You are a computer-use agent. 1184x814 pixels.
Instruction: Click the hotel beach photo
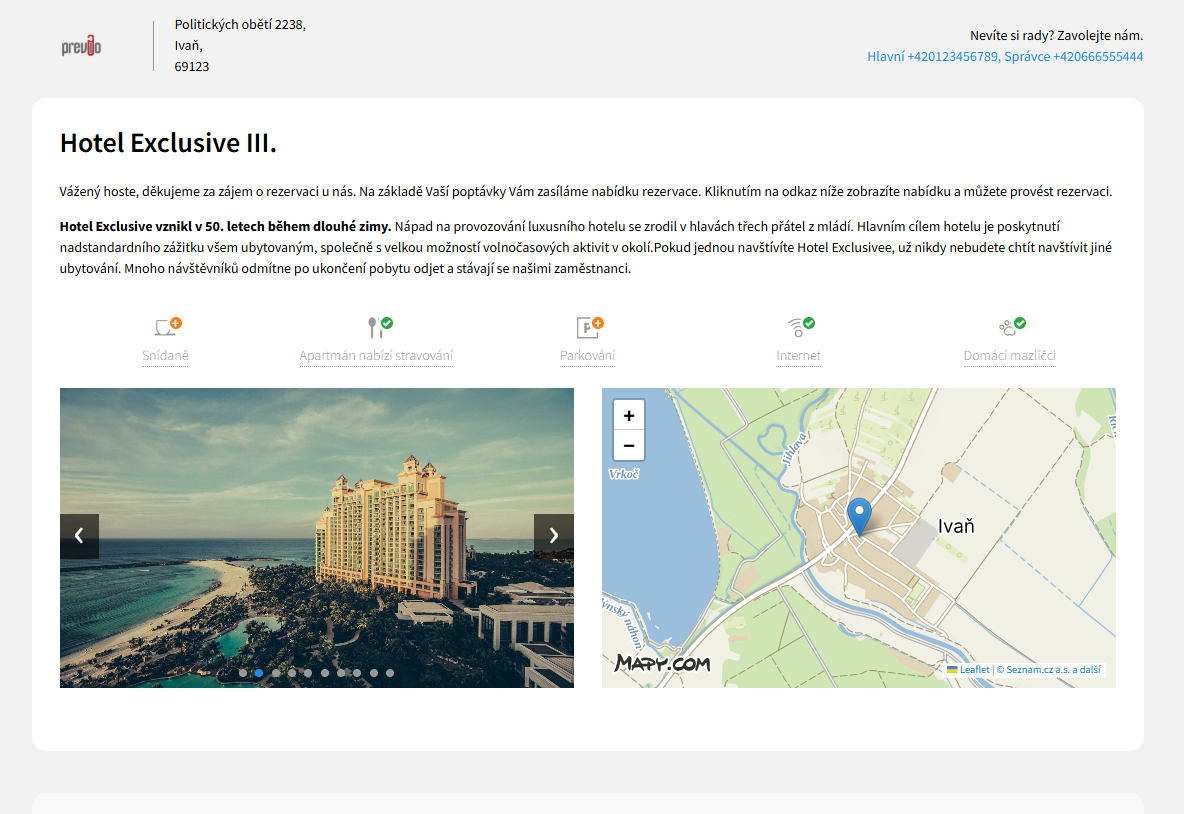pyautogui.click(x=316, y=538)
